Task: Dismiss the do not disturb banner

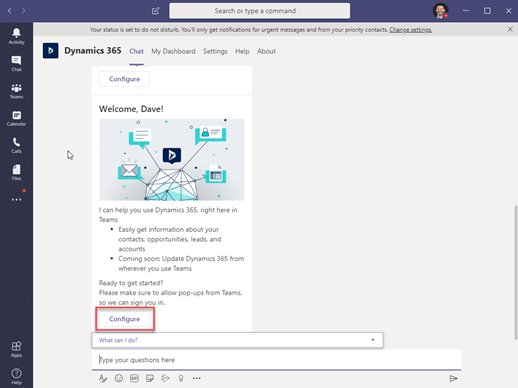Action: point(510,29)
